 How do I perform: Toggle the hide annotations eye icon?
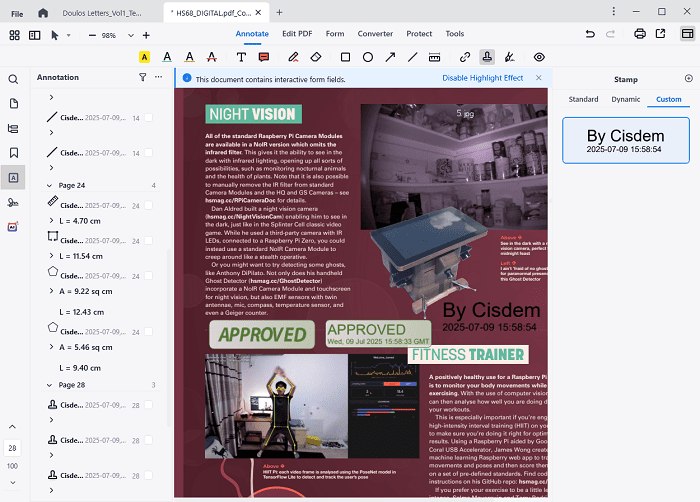coord(540,57)
